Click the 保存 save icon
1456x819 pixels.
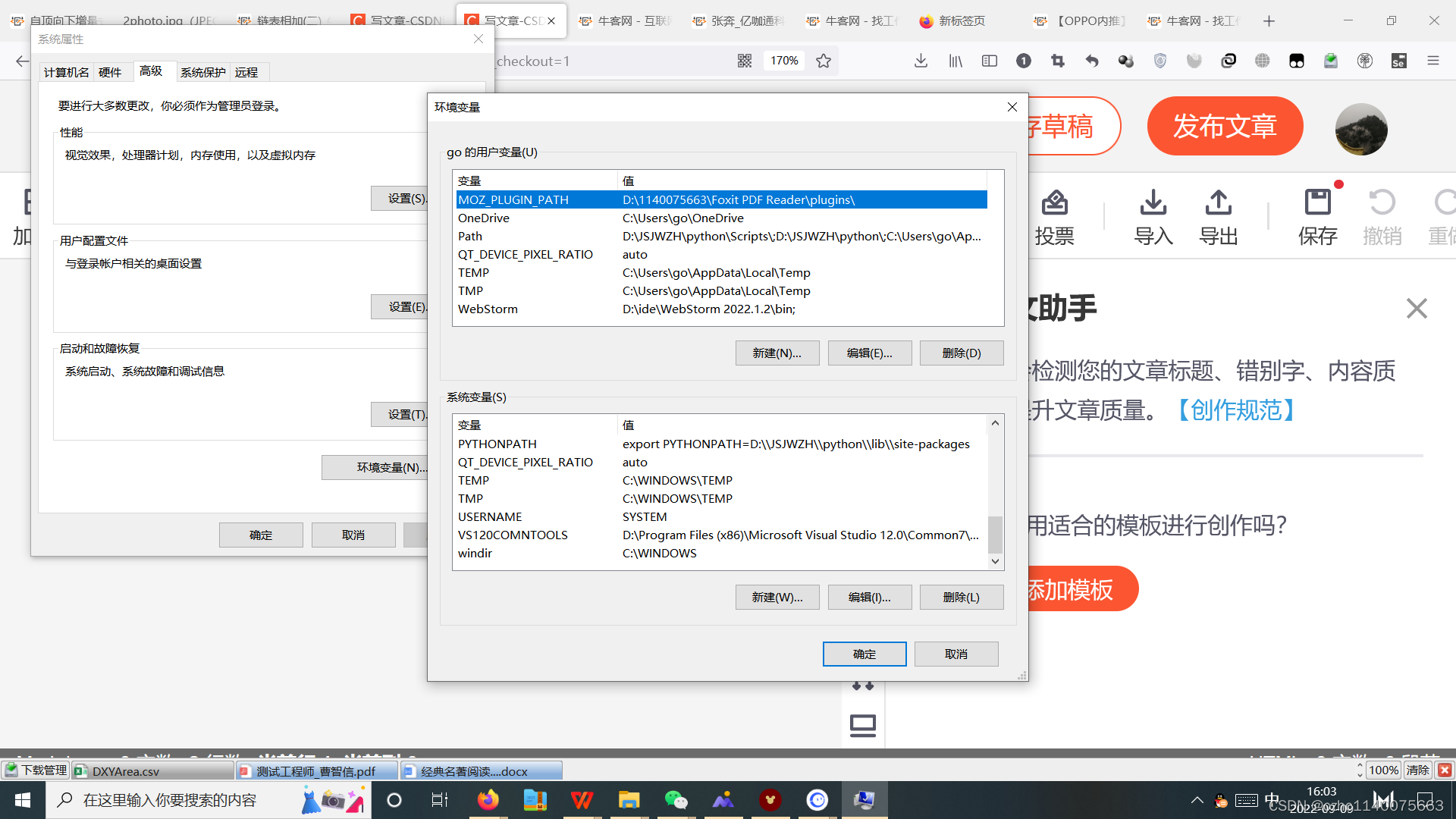(x=1318, y=216)
